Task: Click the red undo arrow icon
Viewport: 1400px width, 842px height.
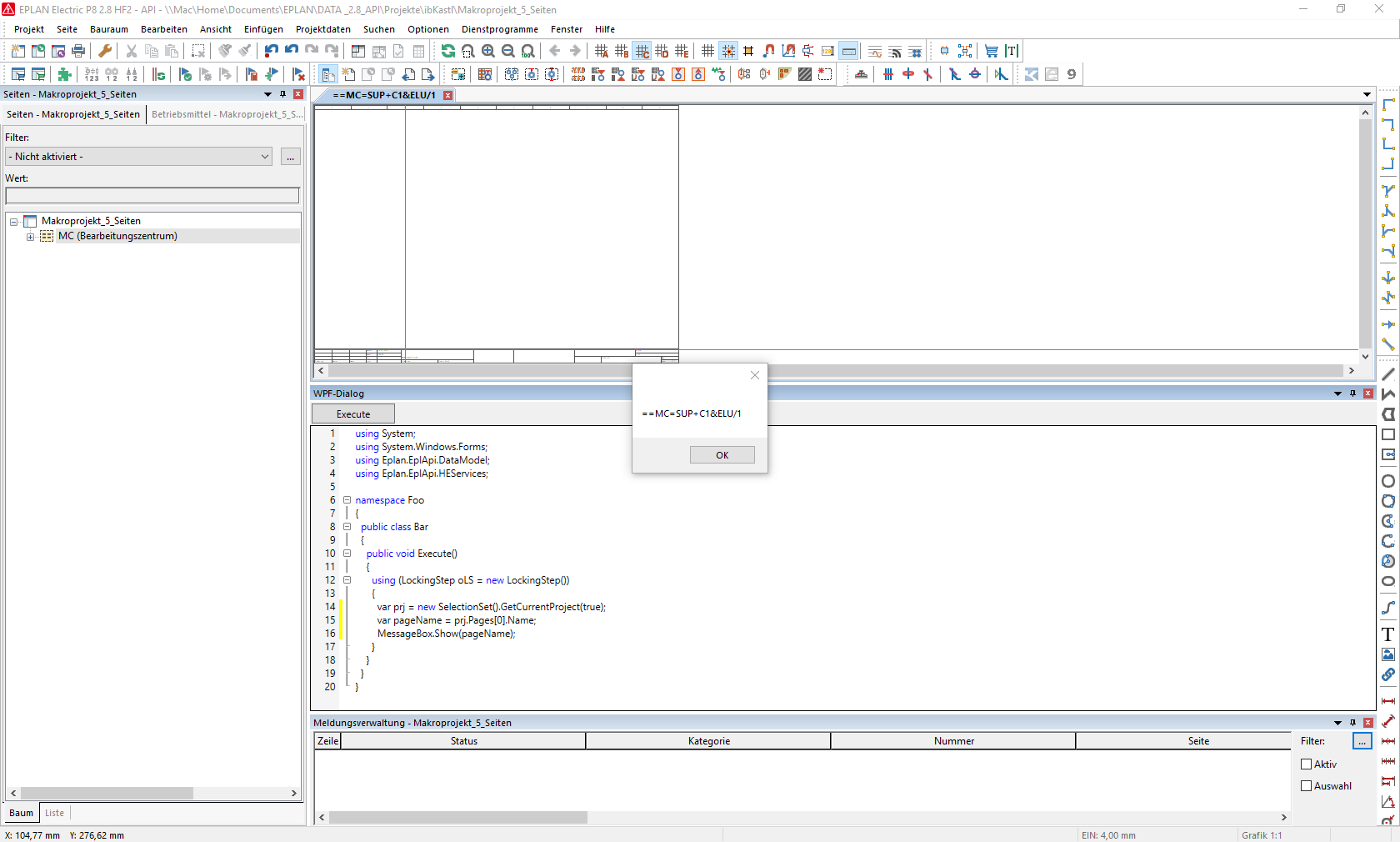Action: pos(272,51)
